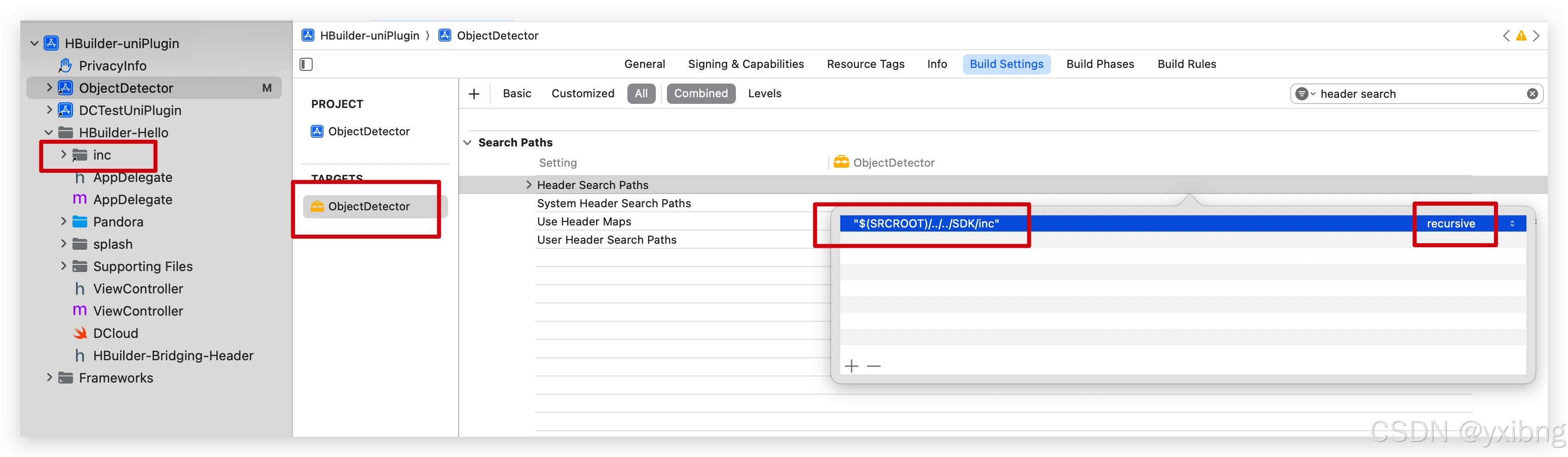Open the DCloud Swift file
1568x457 pixels.
click(x=116, y=333)
